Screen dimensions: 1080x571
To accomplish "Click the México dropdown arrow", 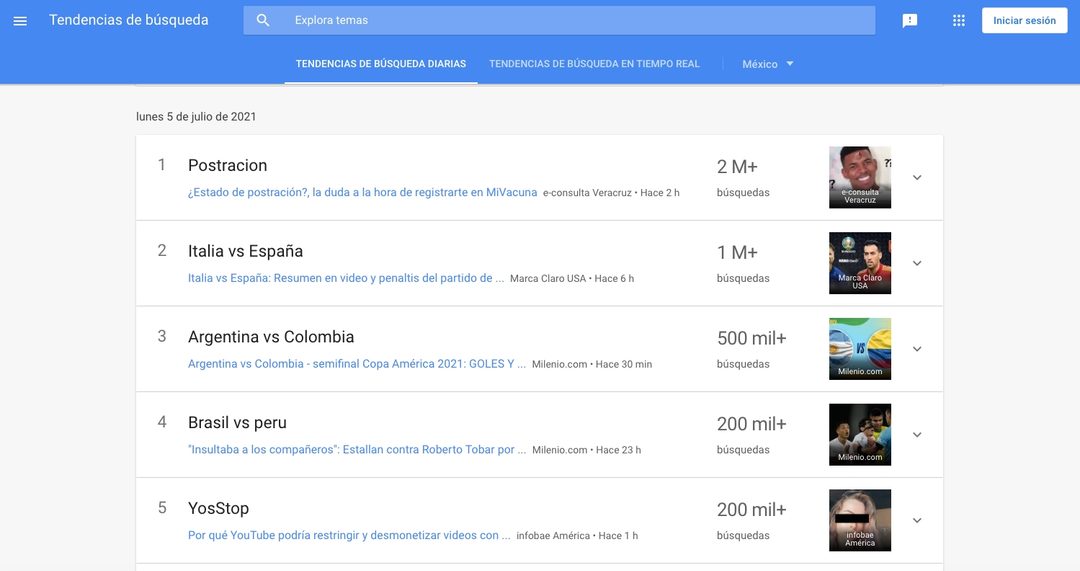I will coord(790,64).
